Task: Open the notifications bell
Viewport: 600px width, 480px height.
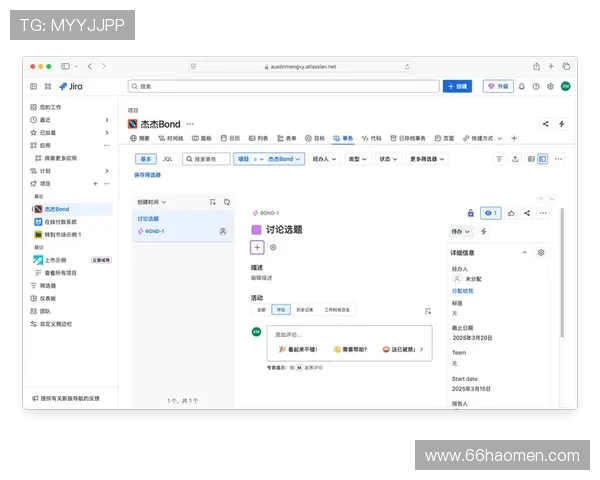Action: tap(522, 87)
